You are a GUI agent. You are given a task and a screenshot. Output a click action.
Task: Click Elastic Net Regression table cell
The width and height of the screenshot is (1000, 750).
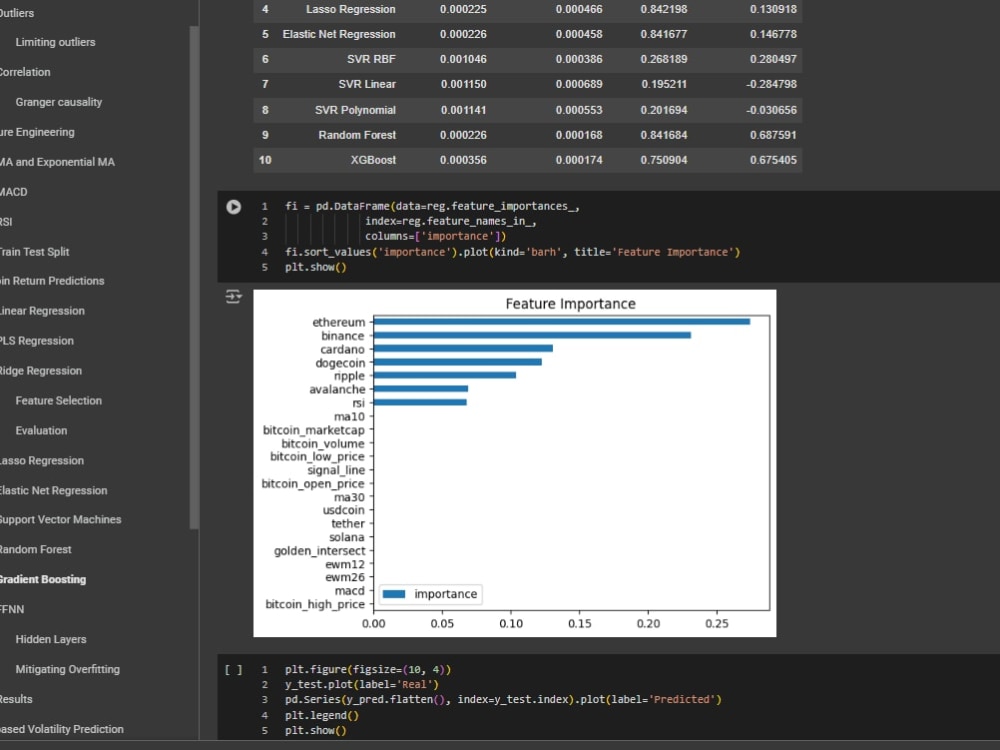[339, 34]
